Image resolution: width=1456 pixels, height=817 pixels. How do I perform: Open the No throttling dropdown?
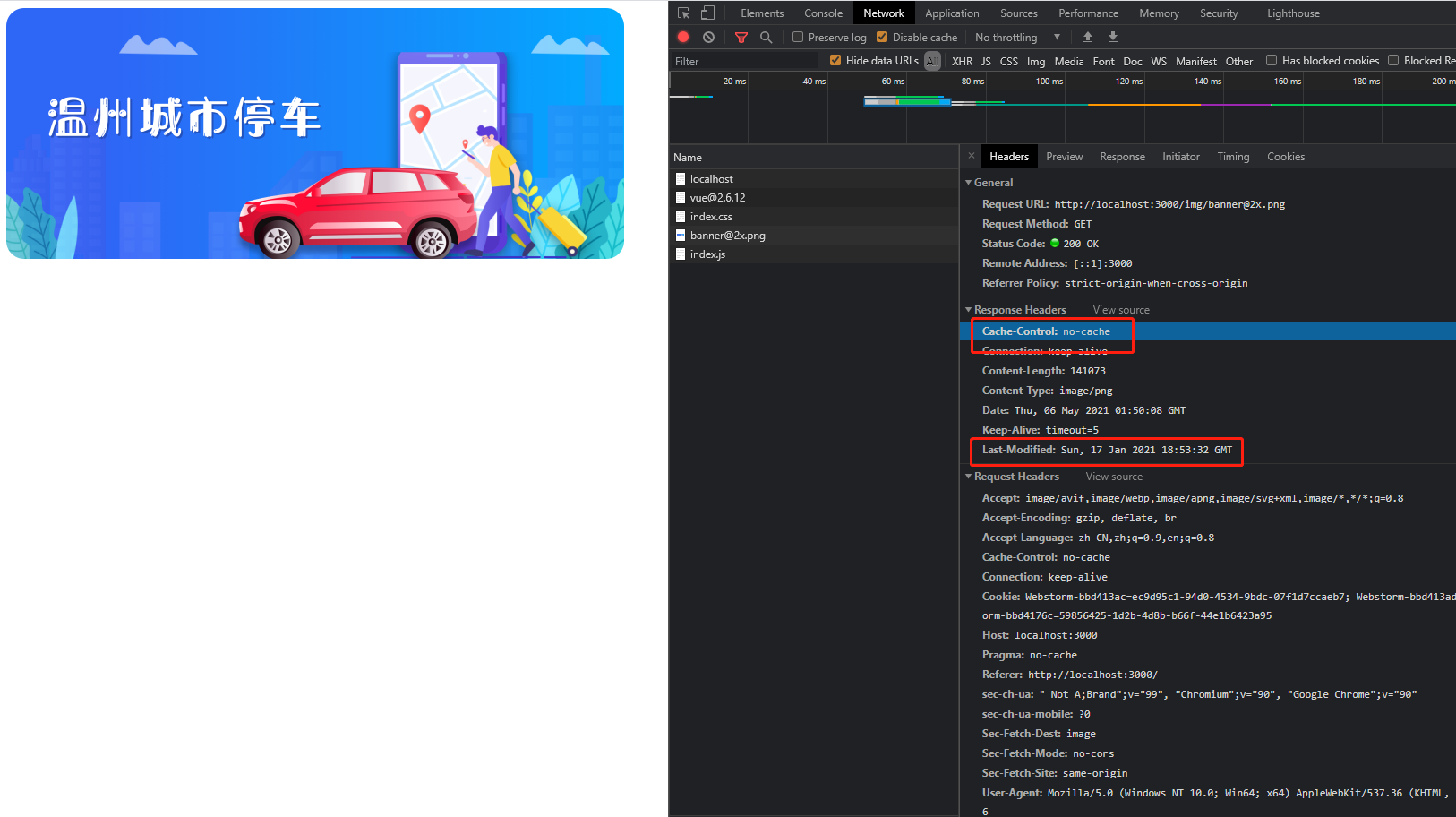[x=1017, y=37]
